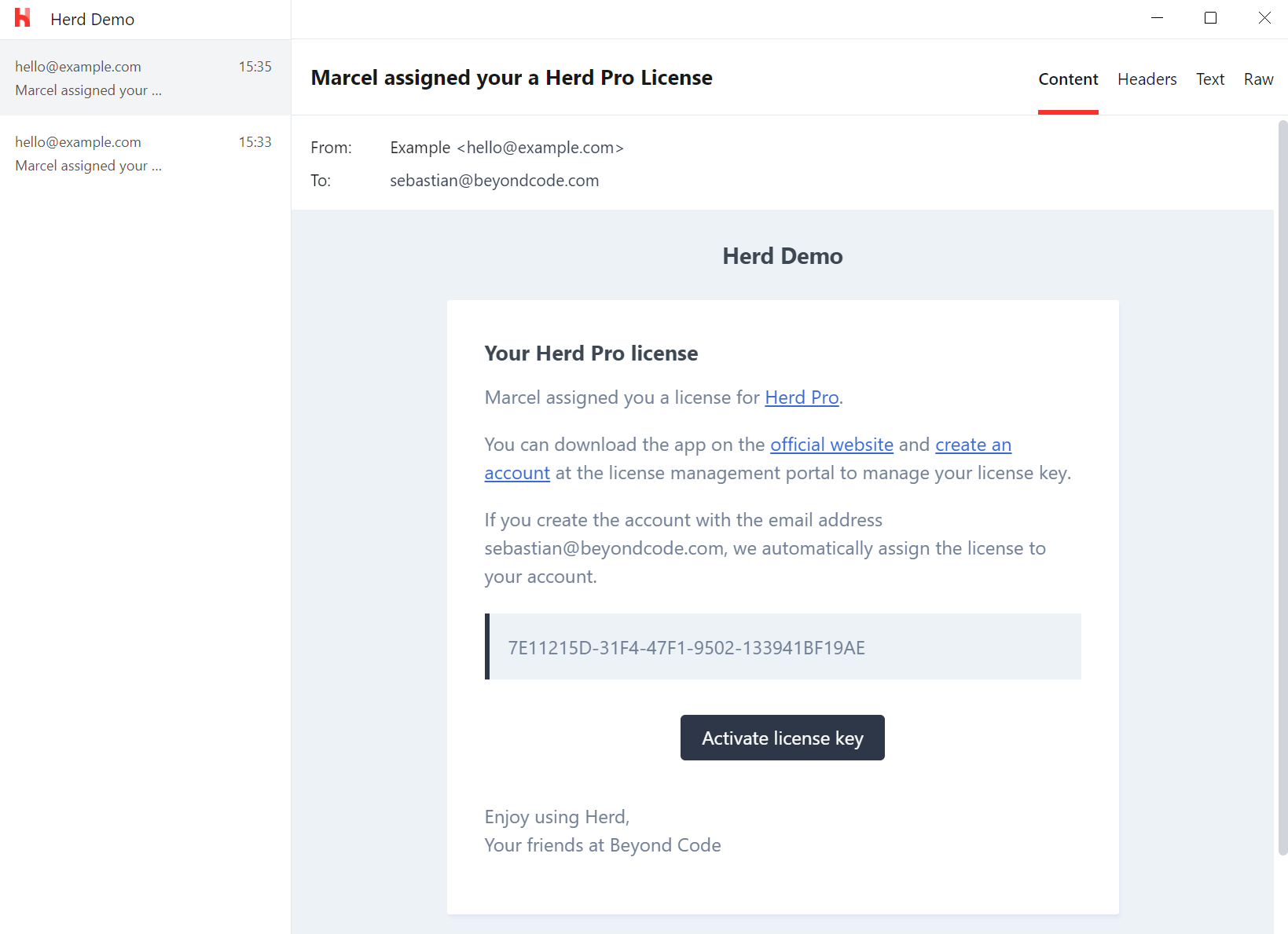
Task: Click the Herd Demo heading in the email
Action: (782, 255)
